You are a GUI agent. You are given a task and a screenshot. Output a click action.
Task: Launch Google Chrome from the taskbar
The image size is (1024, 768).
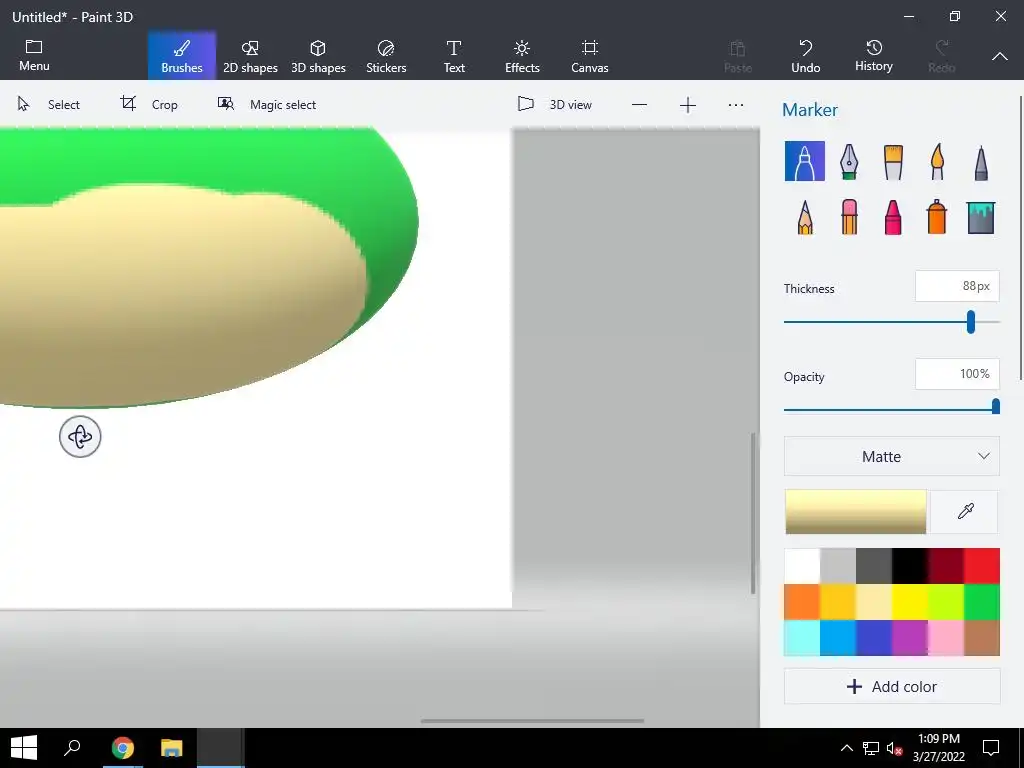[x=122, y=748]
